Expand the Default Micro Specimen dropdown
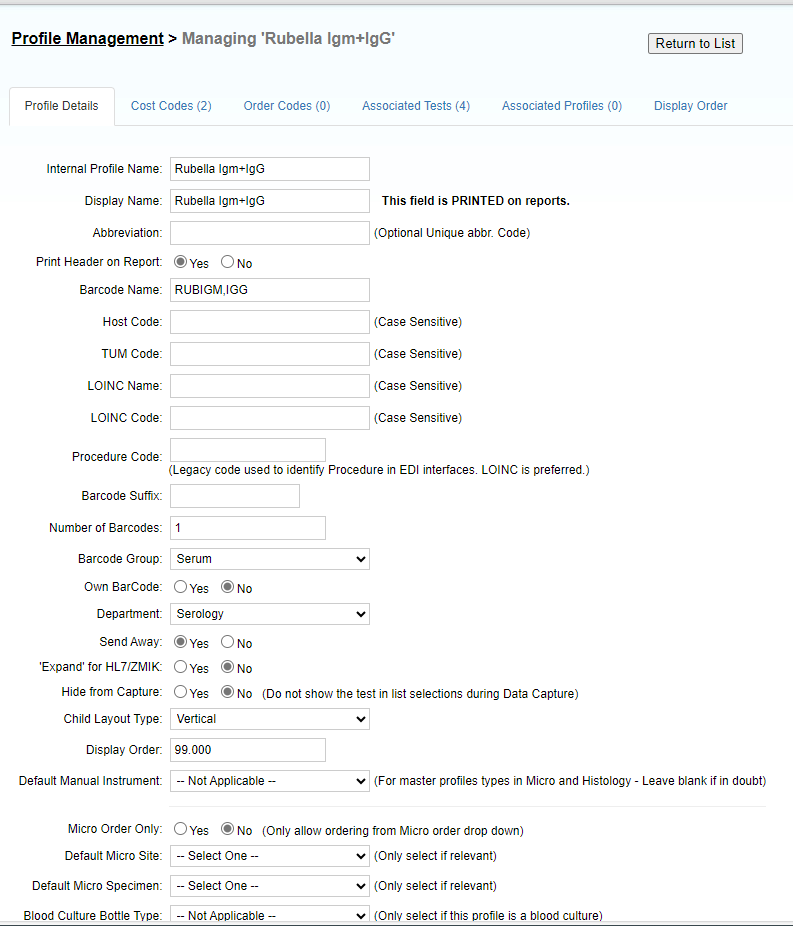Viewport: 793px width, 926px height. pyautogui.click(x=270, y=886)
